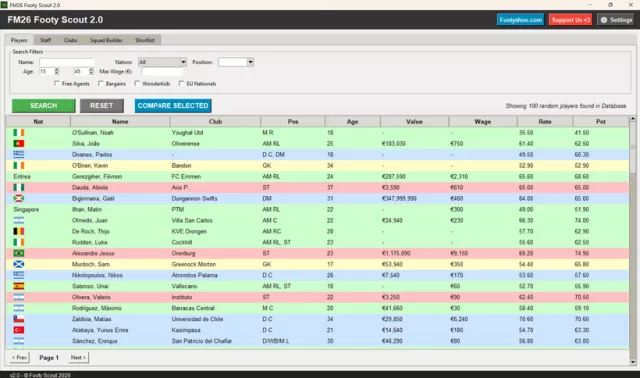Click the Burundi flag beside Bigirimana, Gaël
Image resolution: width=640 pixels, height=378 pixels.
[x=19, y=198]
